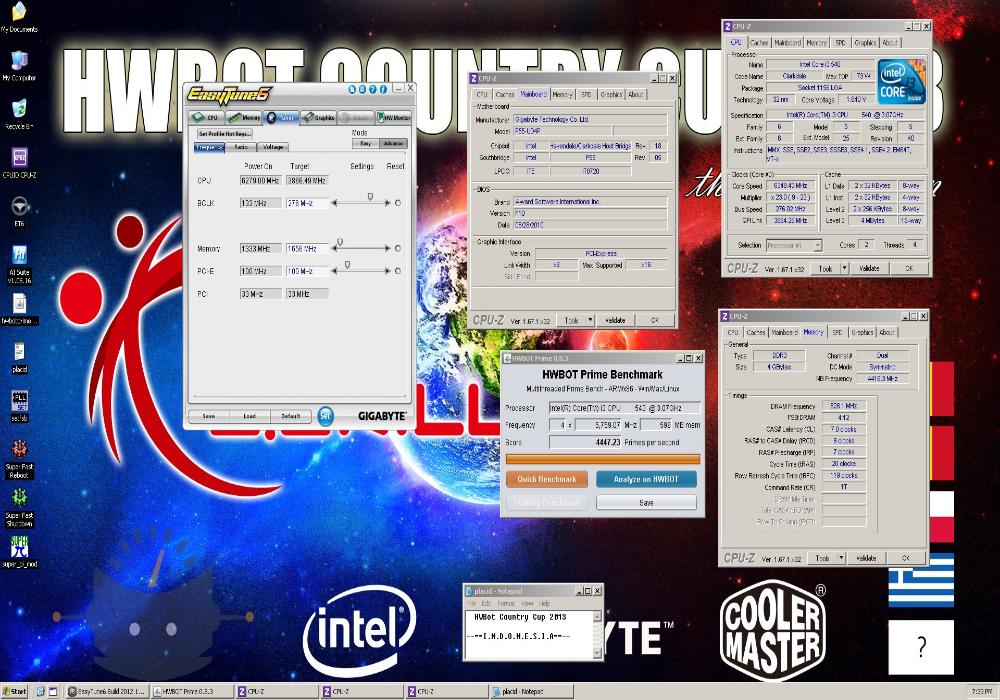Screen dimensions: 1000x700
Task: Open Tools dropdown arrow in Memory CPU-Z window
Action: tap(841, 558)
